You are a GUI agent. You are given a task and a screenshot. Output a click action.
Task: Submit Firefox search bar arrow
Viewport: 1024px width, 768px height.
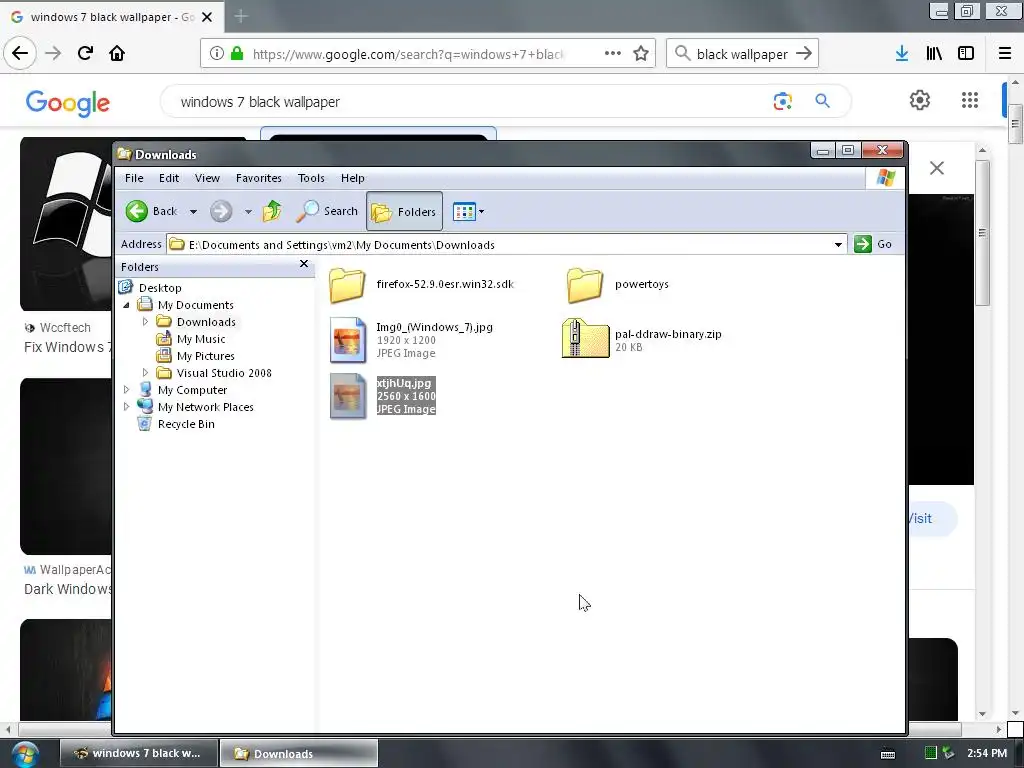(804, 54)
